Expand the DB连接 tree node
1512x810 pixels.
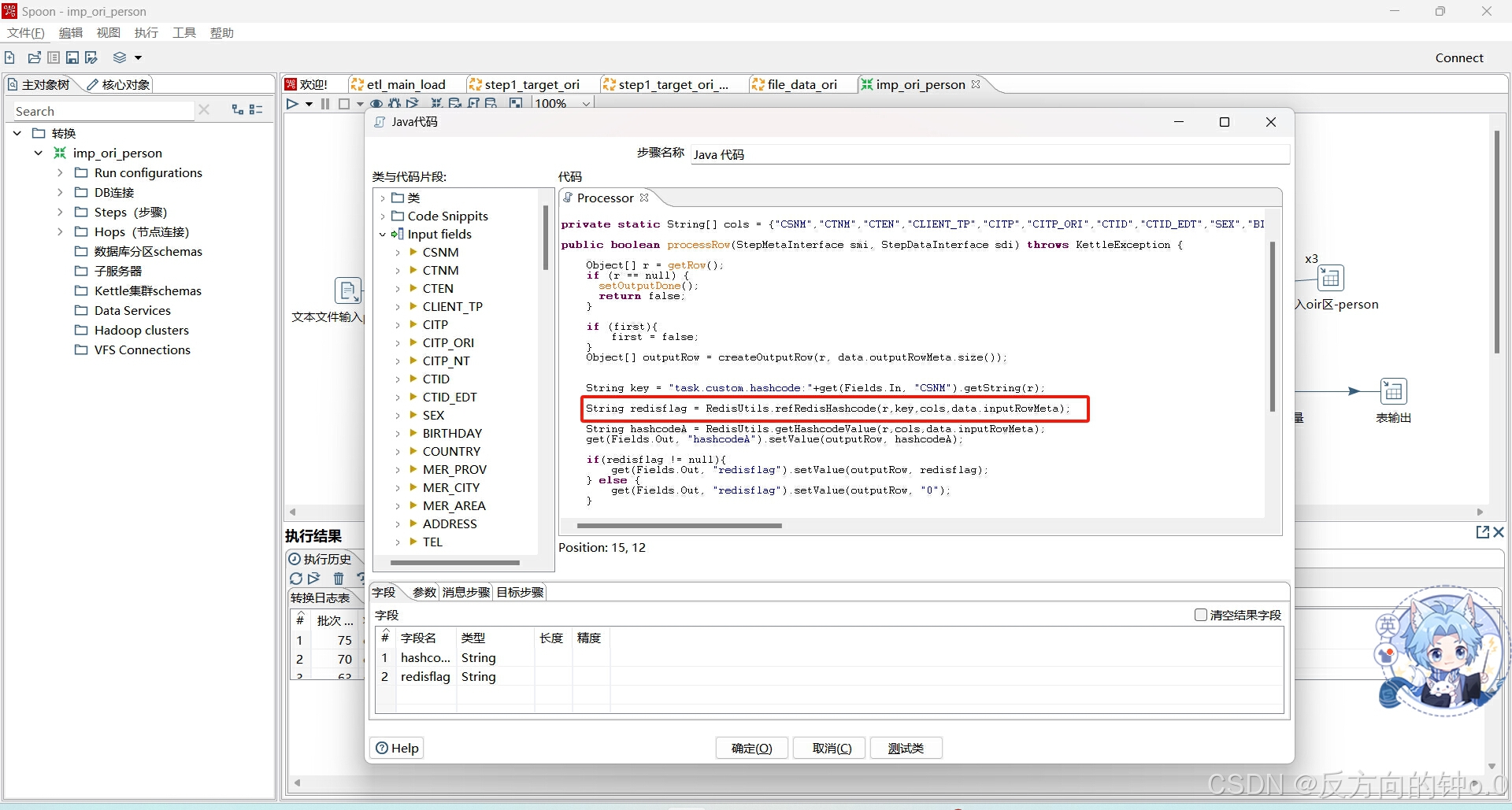[x=60, y=192]
